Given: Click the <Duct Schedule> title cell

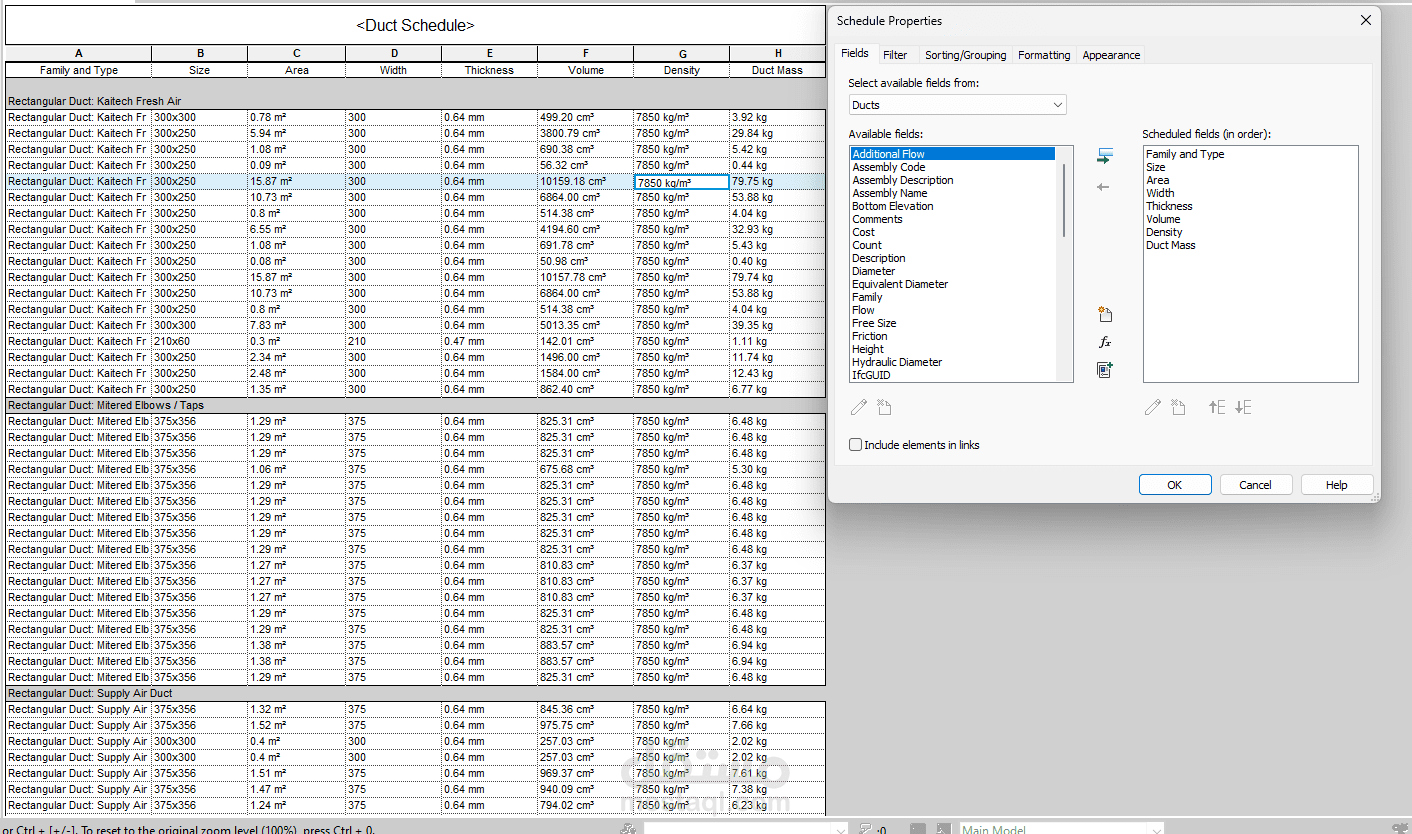Looking at the screenshot, I should pyautogui.click(x=415, y=26).
